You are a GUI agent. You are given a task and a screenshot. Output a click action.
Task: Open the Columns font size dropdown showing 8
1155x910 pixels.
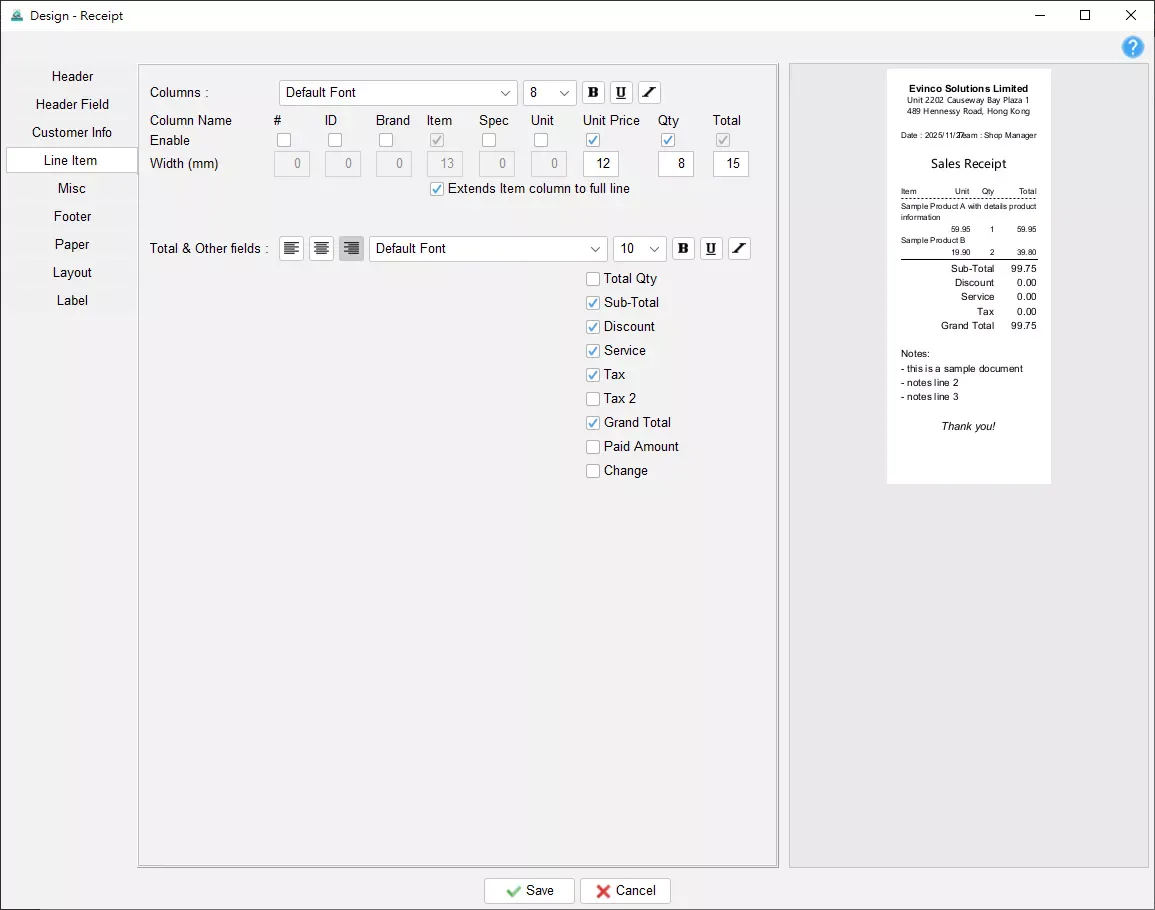(x=550, y=93)
